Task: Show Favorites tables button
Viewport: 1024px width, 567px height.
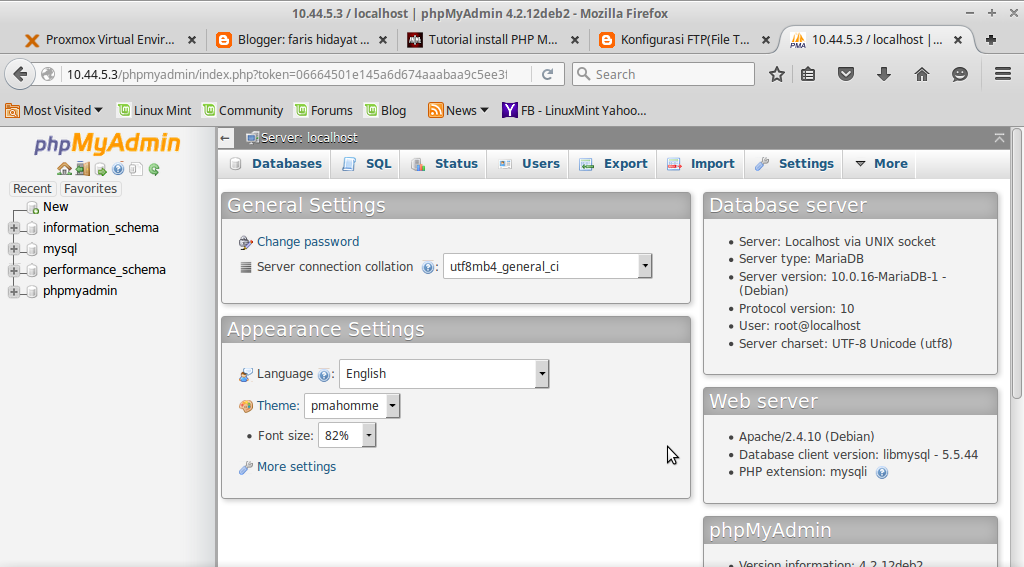Action: pyautogui.click(x=90, y=189)
